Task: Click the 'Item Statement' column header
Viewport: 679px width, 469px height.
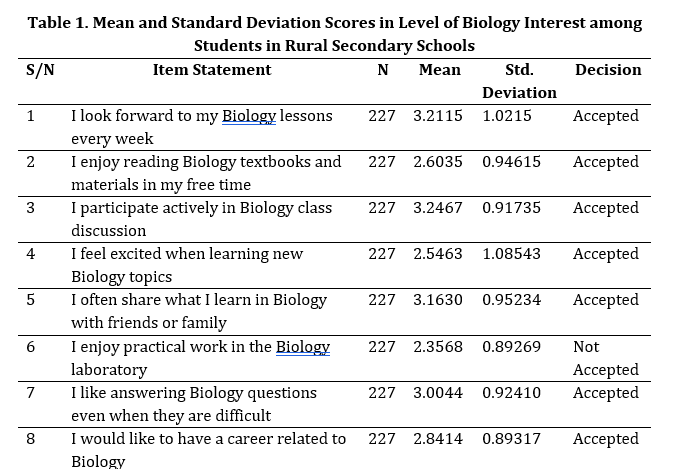Action: click(211, 70)
